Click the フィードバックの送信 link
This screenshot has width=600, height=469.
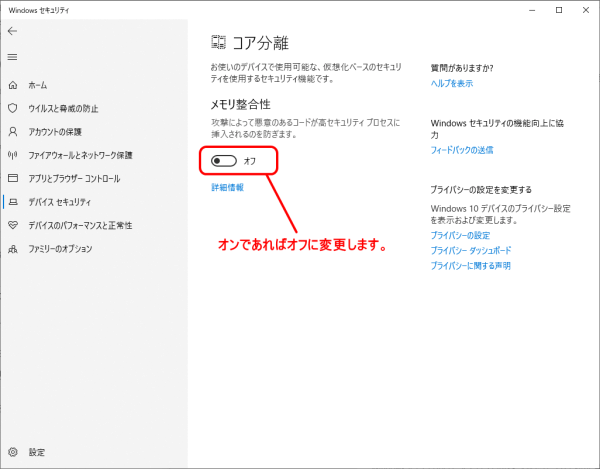tap(462, 150)
